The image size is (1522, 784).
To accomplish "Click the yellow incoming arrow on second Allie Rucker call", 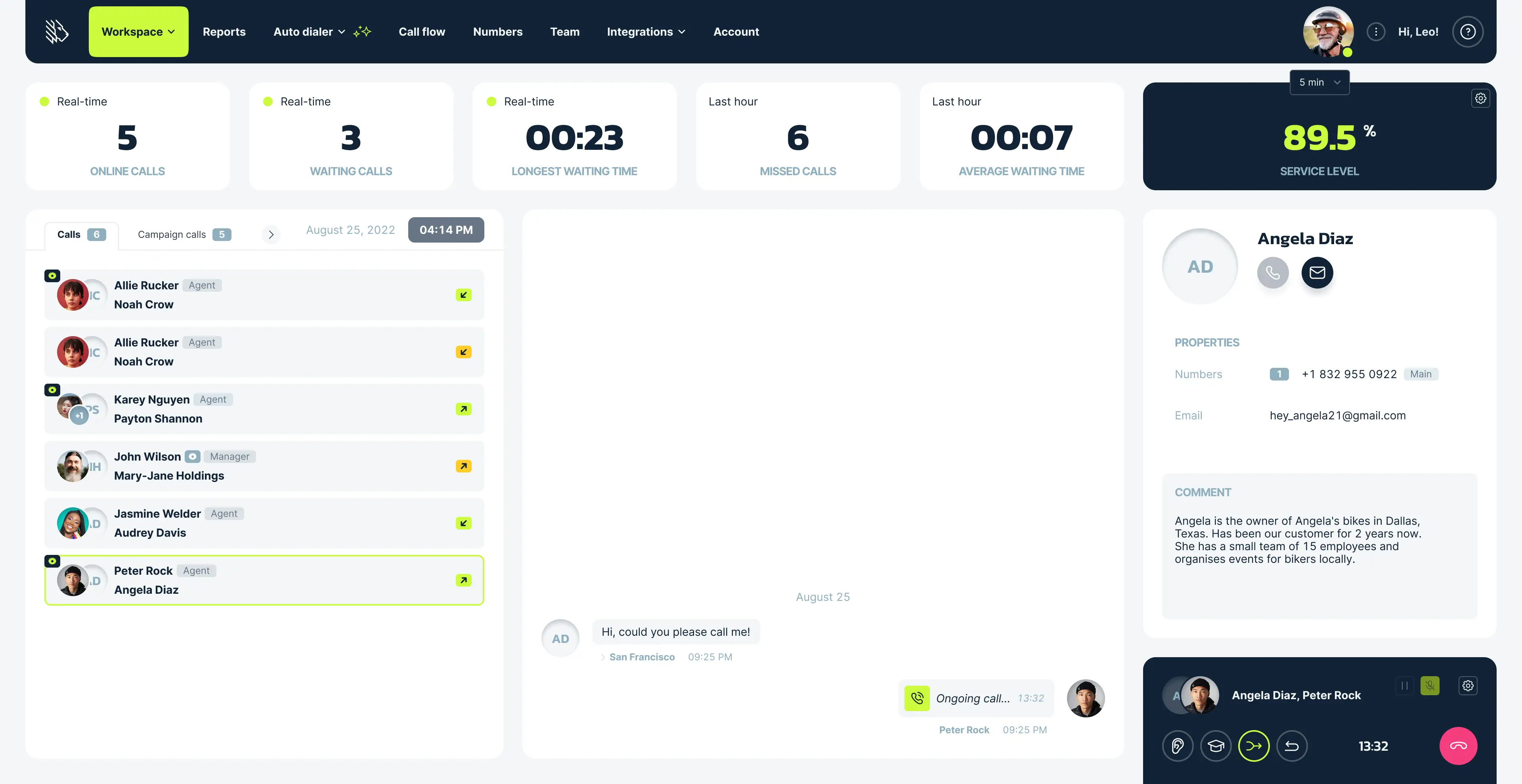I will 463,352.
